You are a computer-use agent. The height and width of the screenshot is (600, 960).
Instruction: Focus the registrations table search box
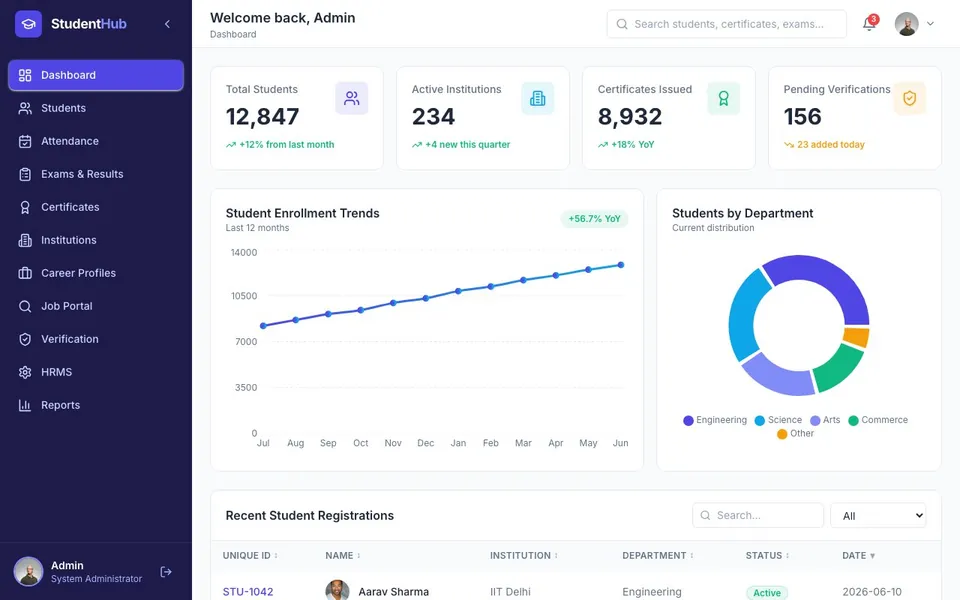point(758,516)
